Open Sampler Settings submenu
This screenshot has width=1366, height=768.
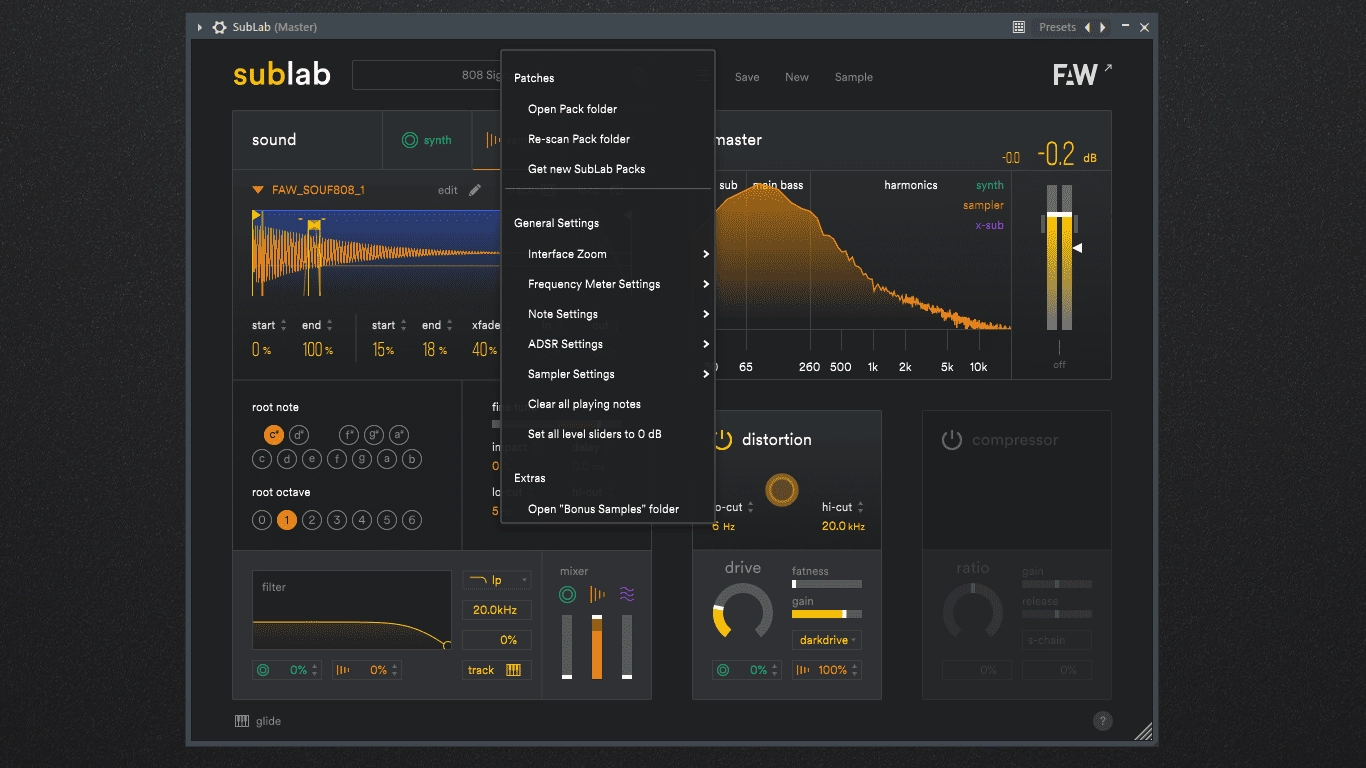[x=608, y=374]
